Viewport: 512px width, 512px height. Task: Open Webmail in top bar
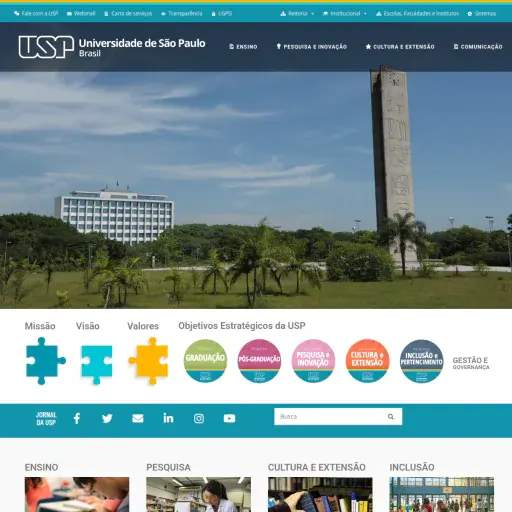81,13
